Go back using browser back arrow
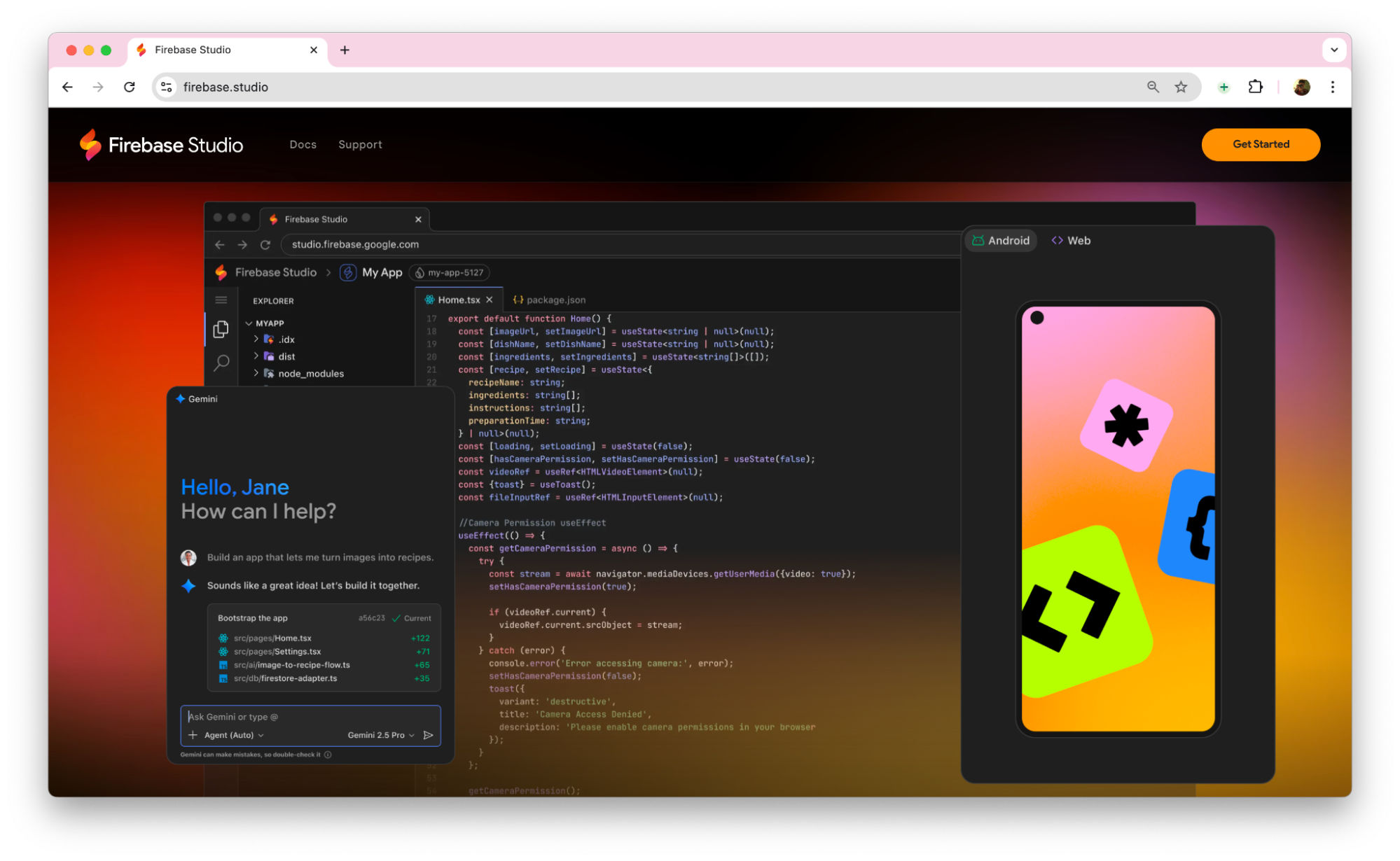 pyautogui.click(x=67, y=87)
